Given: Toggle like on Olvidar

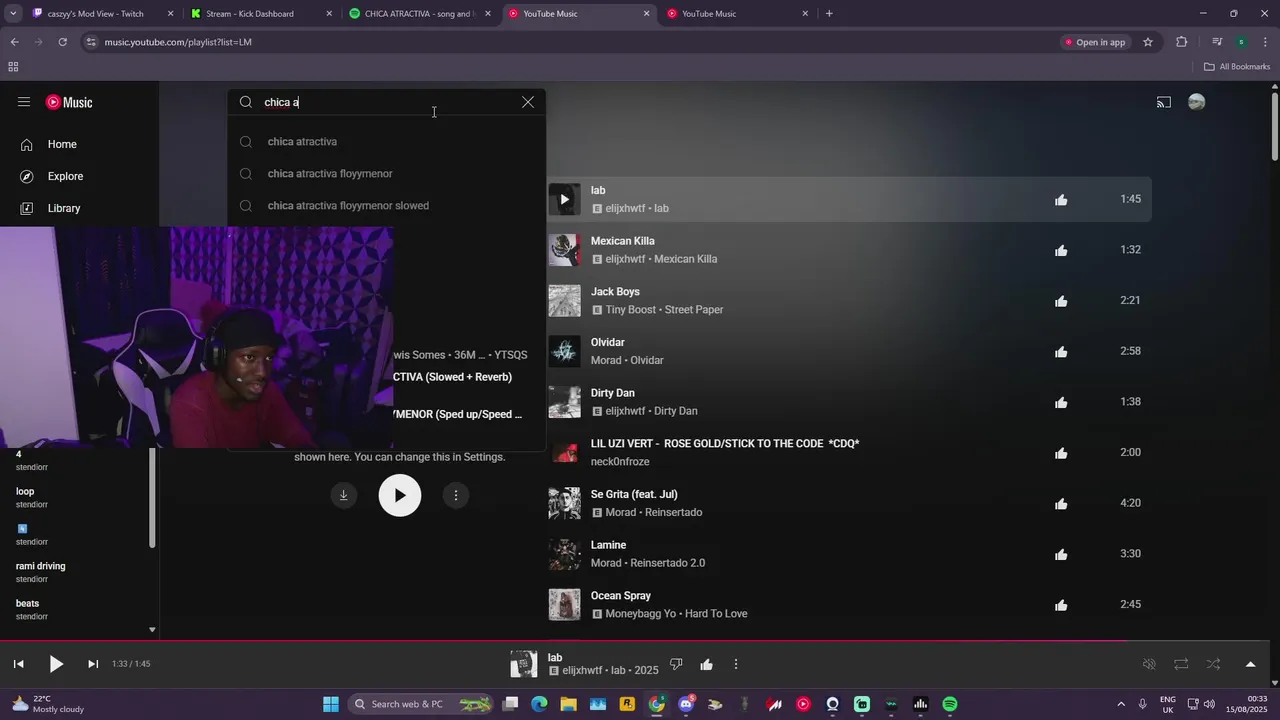Looking at the screenshot, I should pos(1061,352).
